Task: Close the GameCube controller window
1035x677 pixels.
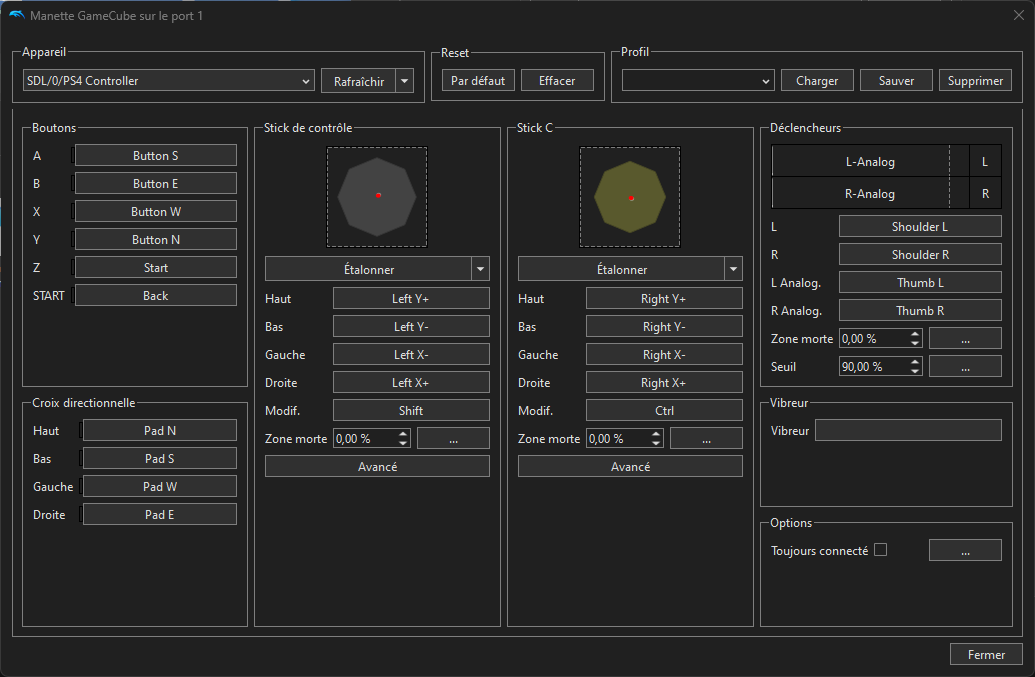Action: (x=1018, y=16)
